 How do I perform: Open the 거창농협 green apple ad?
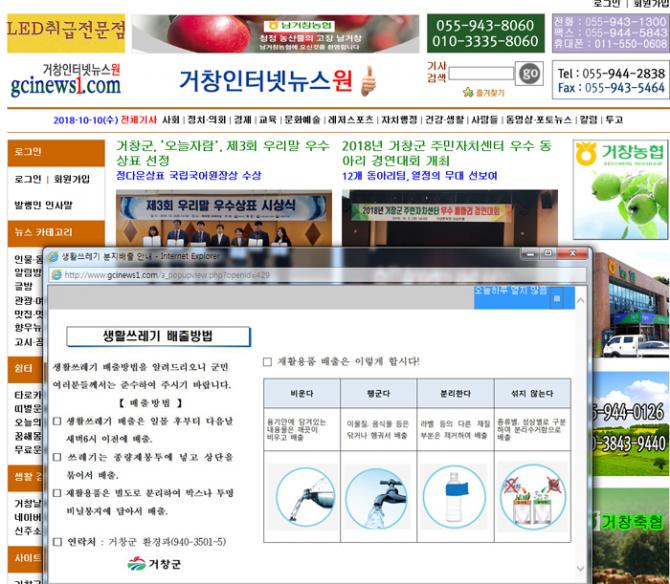[x=620, y=189]
